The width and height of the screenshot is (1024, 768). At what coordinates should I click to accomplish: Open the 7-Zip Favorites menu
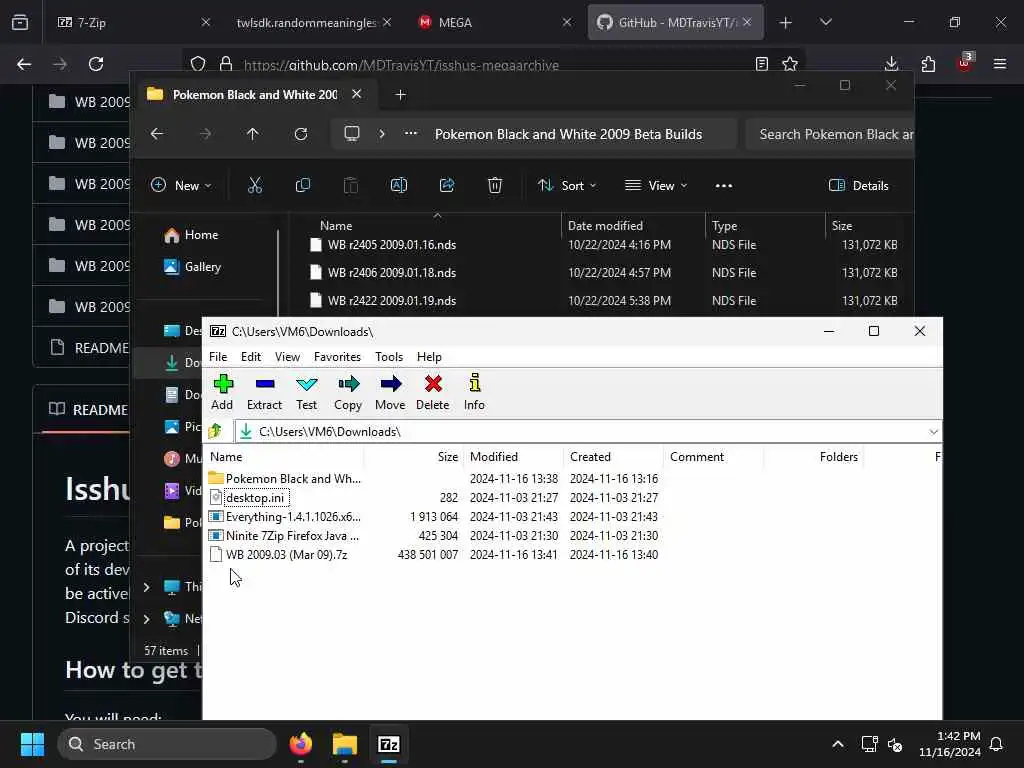tap(337, 357)
